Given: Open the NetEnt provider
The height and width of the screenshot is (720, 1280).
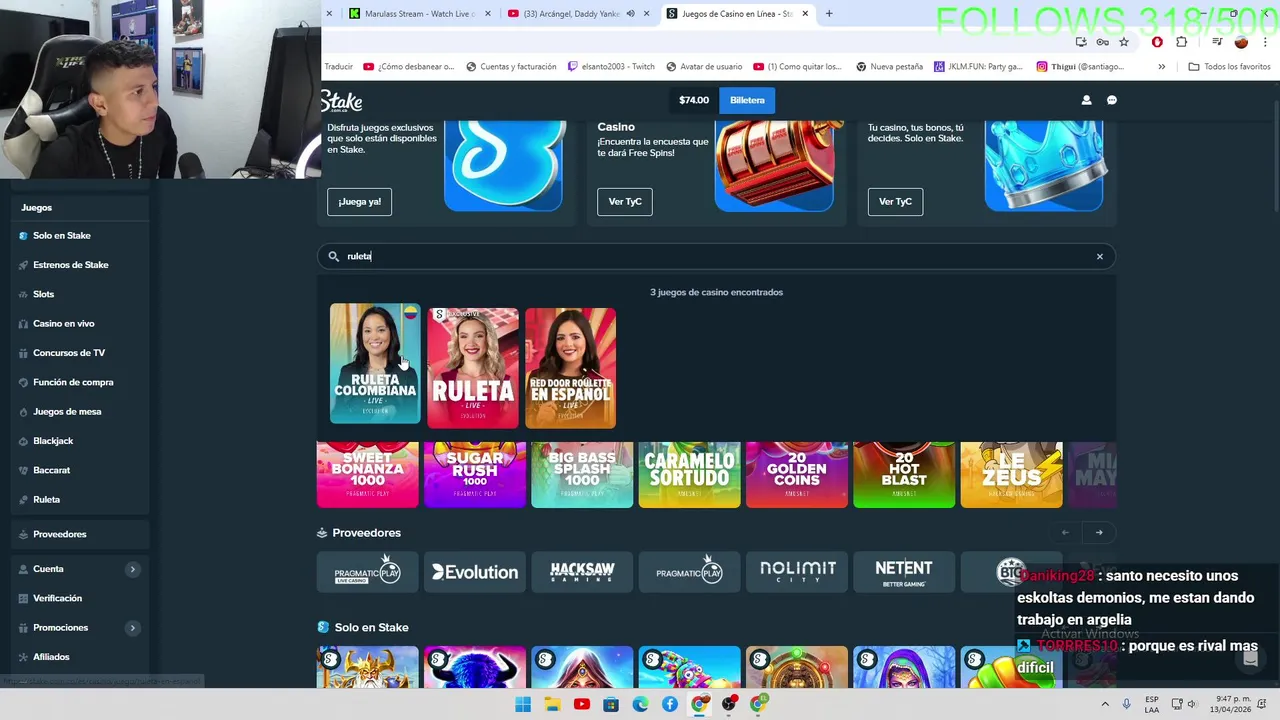Looking at the screenshot, I should 904,572.
